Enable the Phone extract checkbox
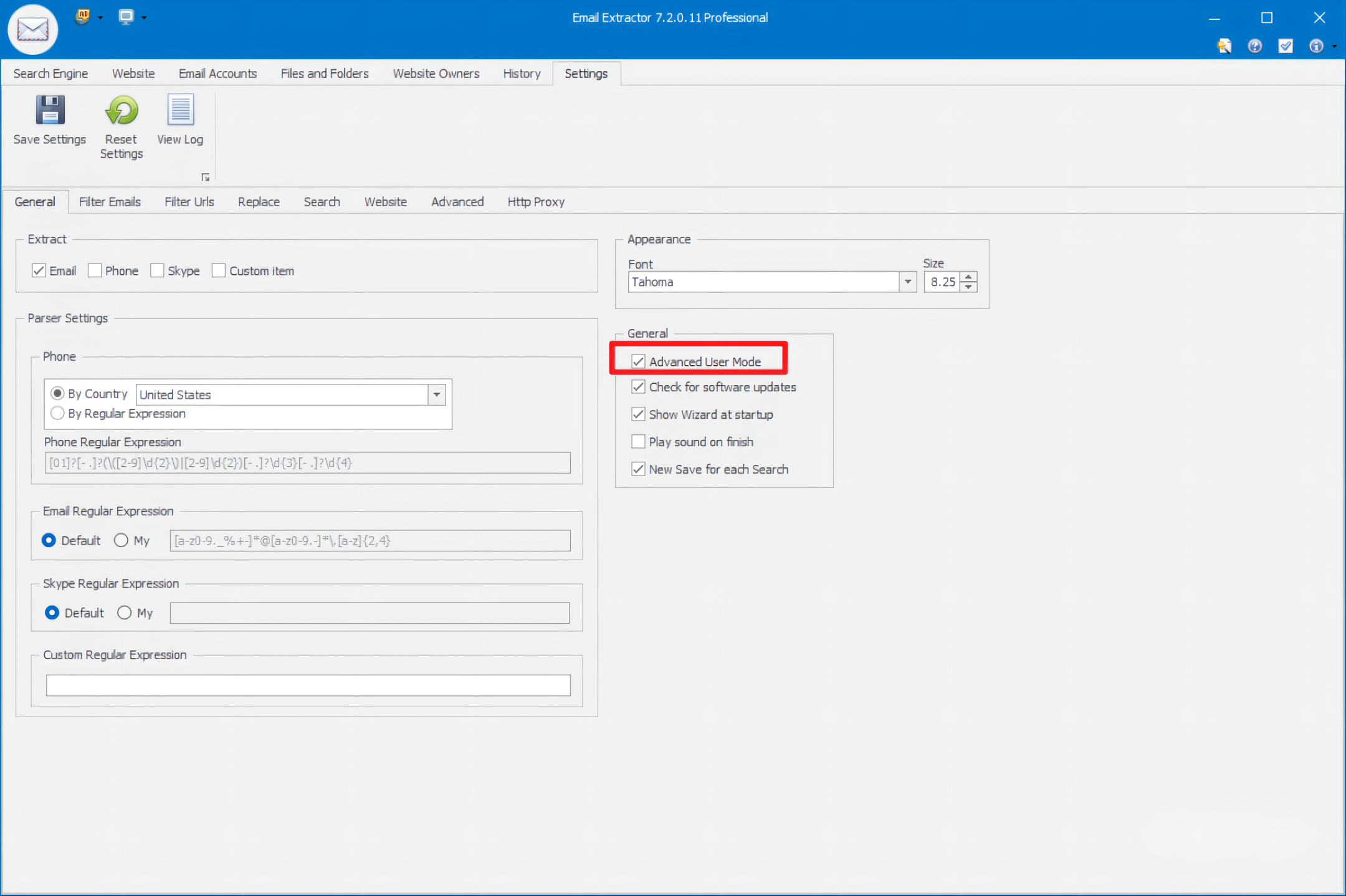The image size is (1346, 896). (95, 271)
